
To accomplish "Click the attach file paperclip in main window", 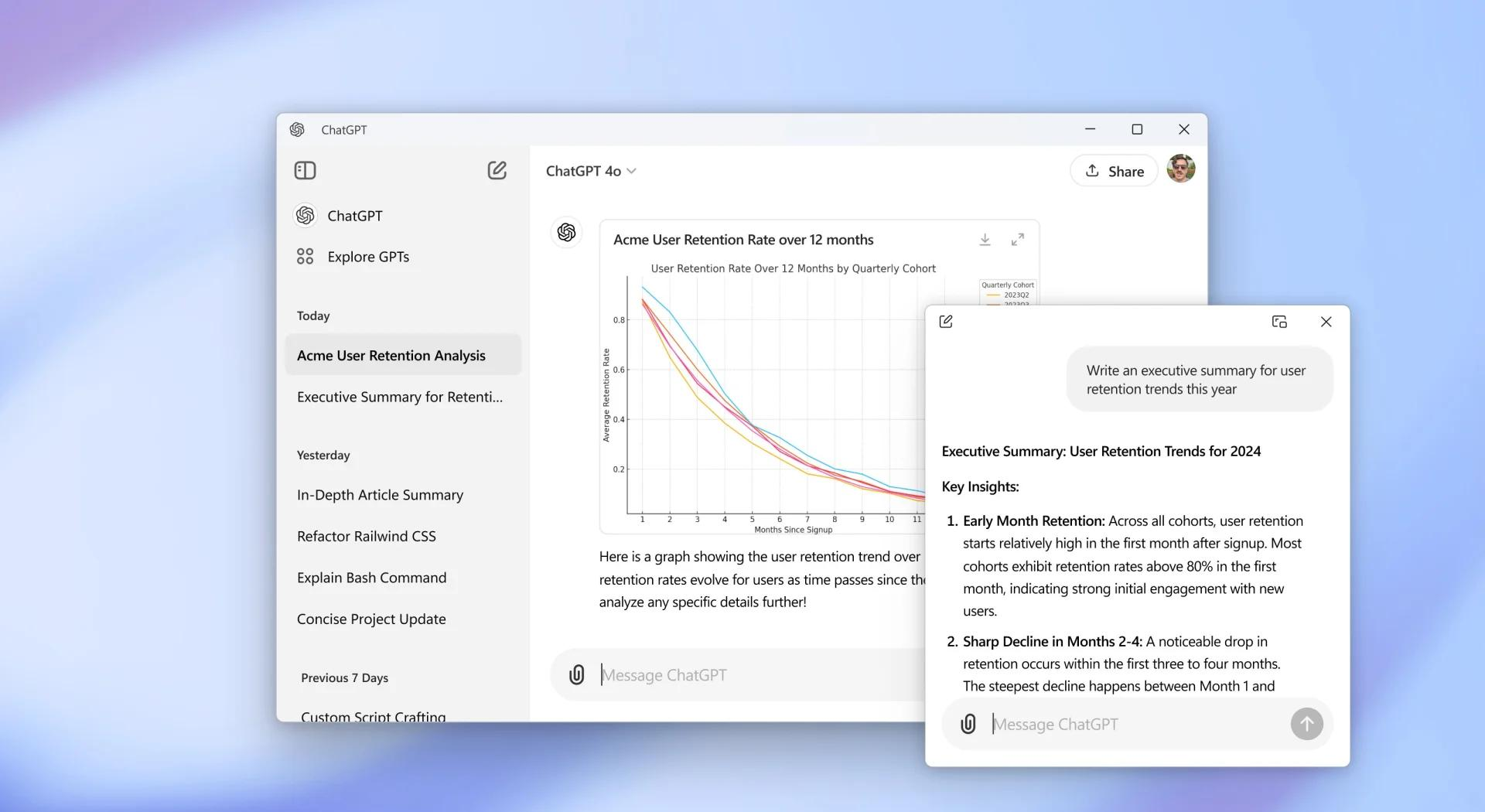I will (x=576, y=675).
